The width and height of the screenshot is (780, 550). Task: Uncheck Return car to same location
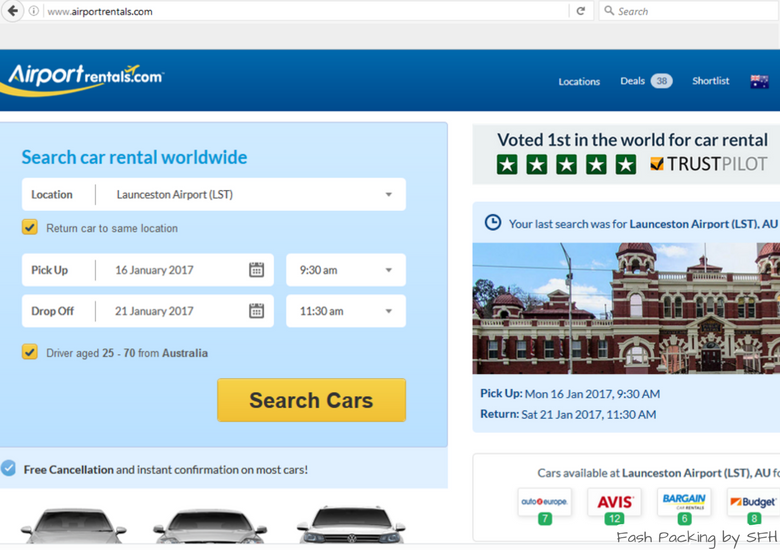(x=30, y=227)
